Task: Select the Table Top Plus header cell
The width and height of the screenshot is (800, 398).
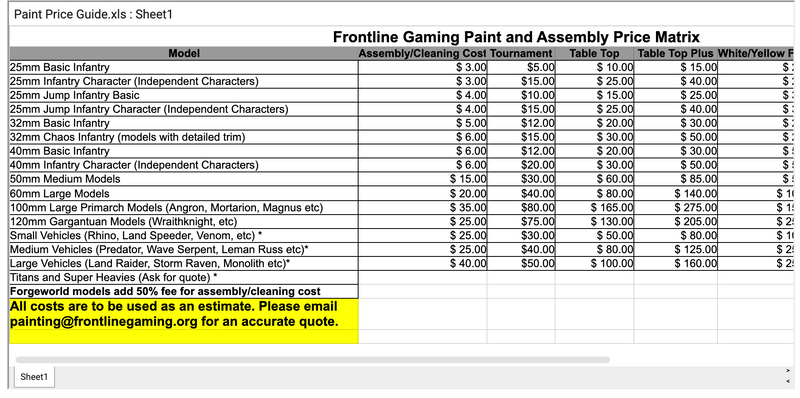Action: pyautogui.click(x=676, y=54)
